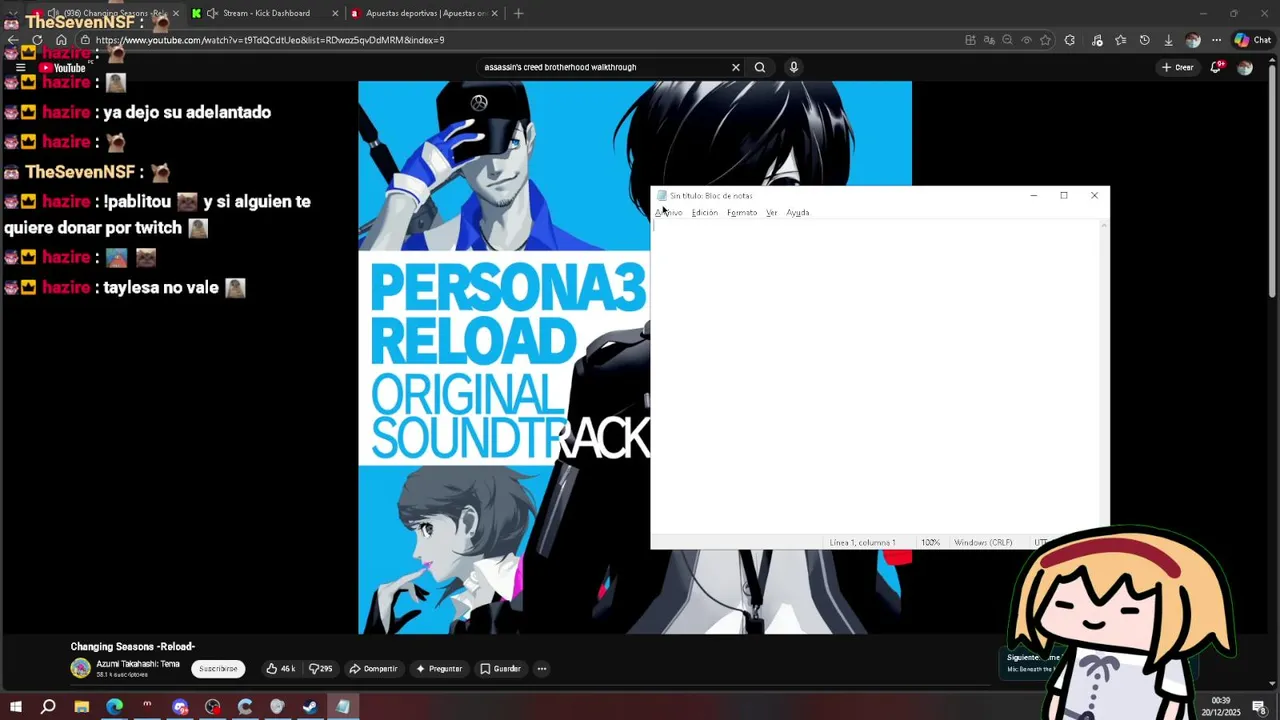Click the Suscribirse button
Image resolution: width=1280 pixels, height=720 pixels.
tap(218, 669)
